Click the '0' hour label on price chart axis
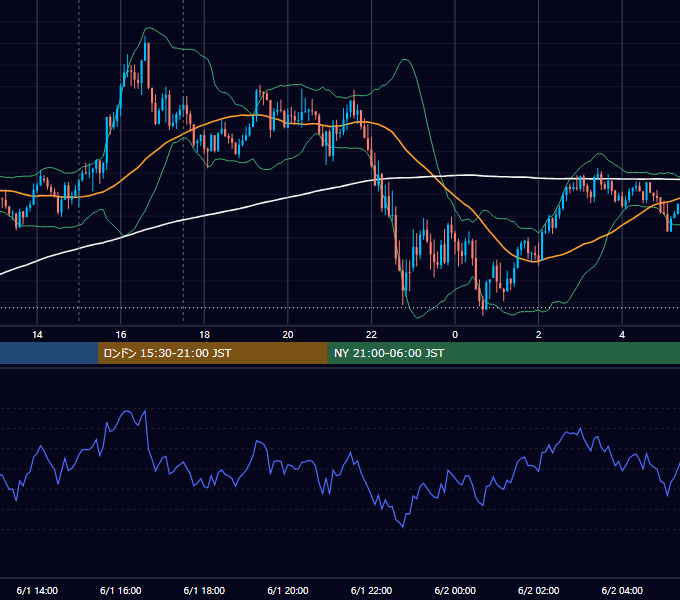 tap(455, 335)
